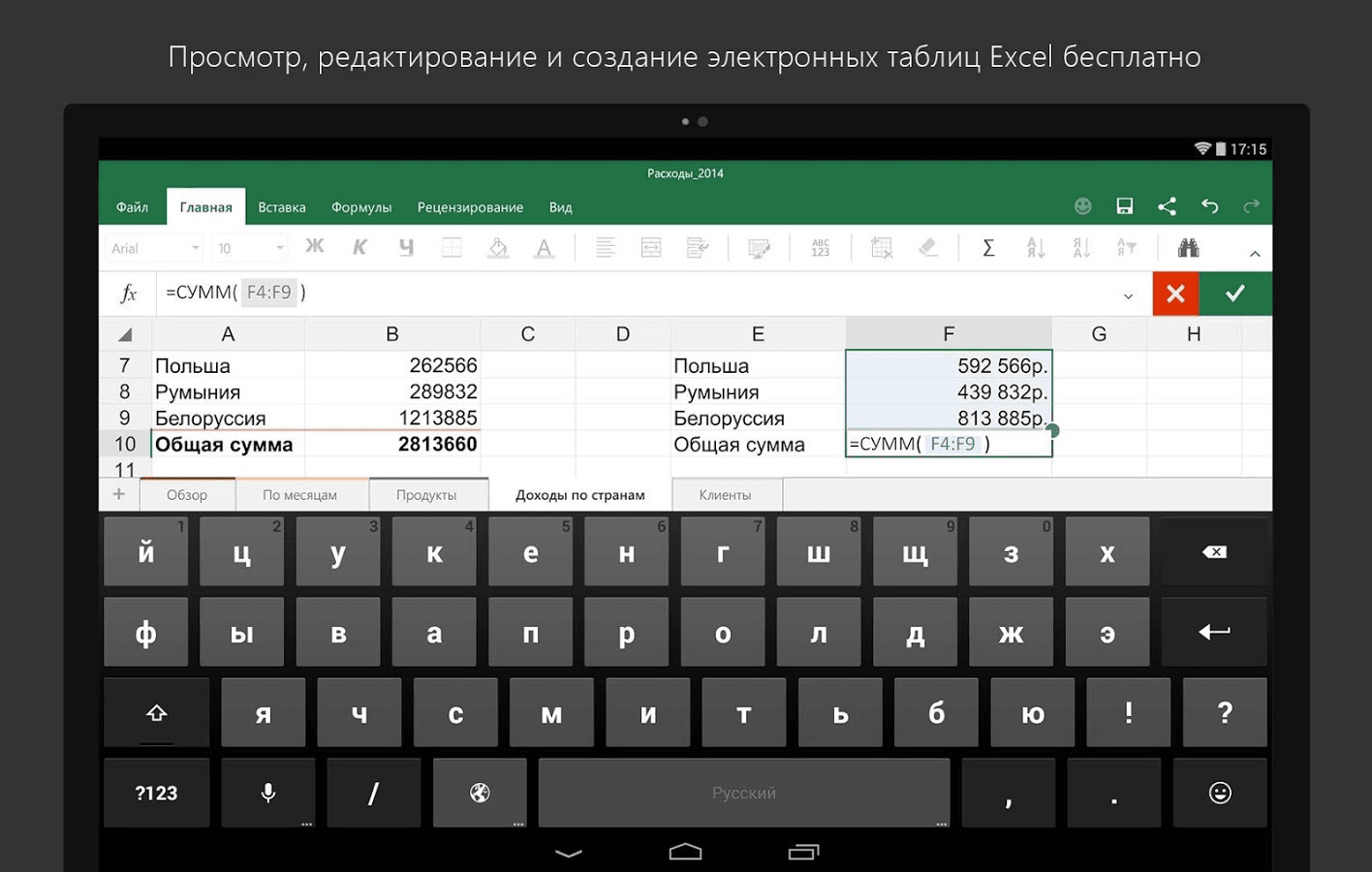Add new sheet with plus
1372x872 pixels.
tap(119, 494)
